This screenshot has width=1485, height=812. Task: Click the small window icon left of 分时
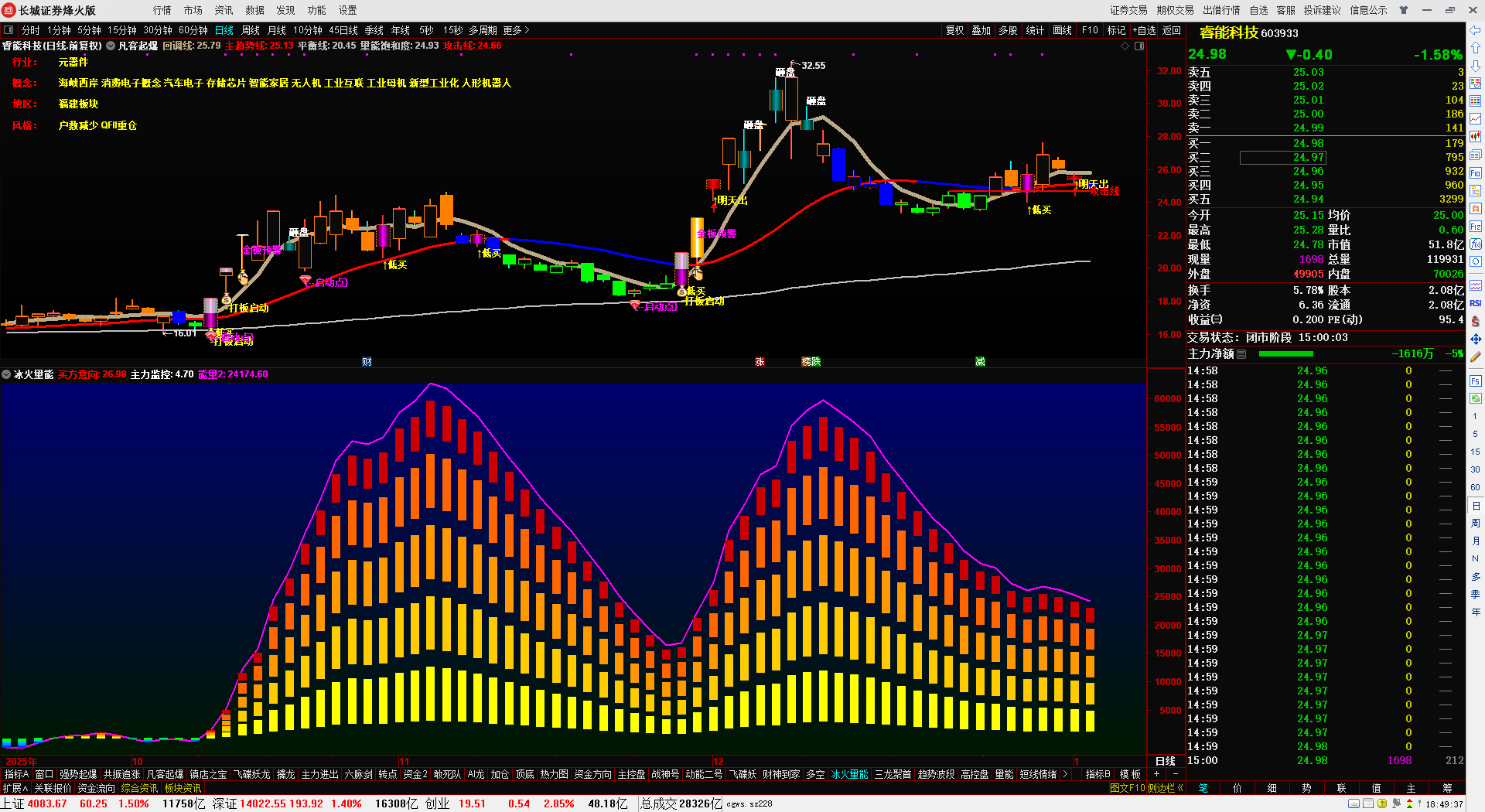[9, 30]
